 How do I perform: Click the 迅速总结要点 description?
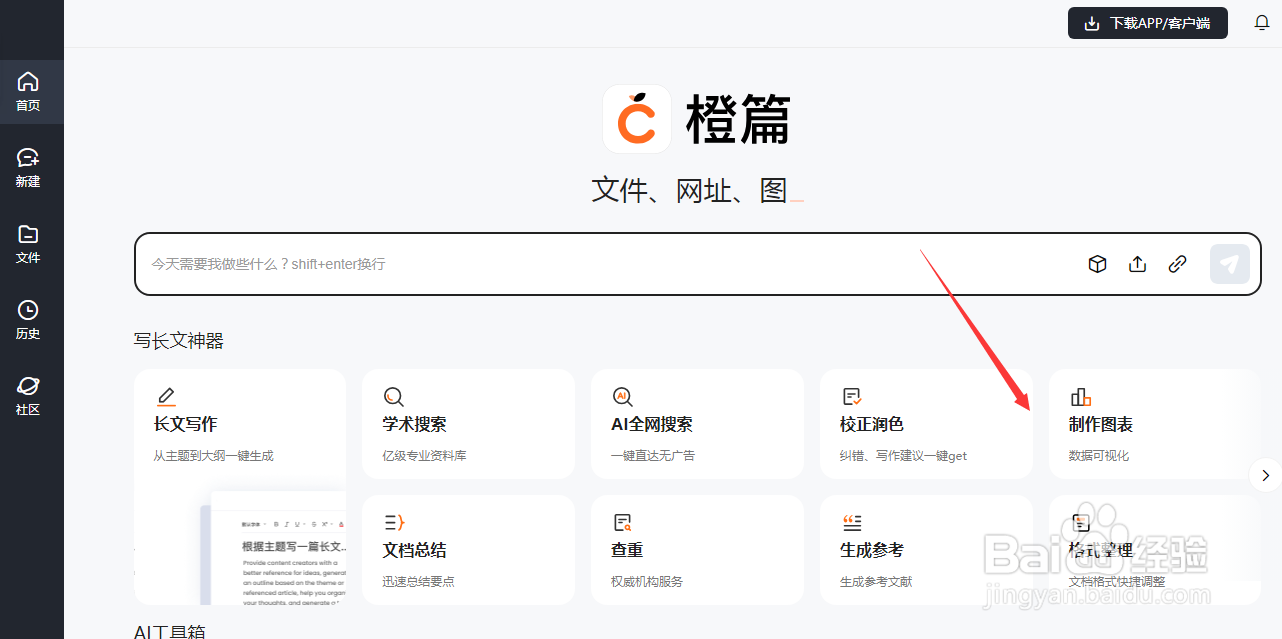(418, 581)
